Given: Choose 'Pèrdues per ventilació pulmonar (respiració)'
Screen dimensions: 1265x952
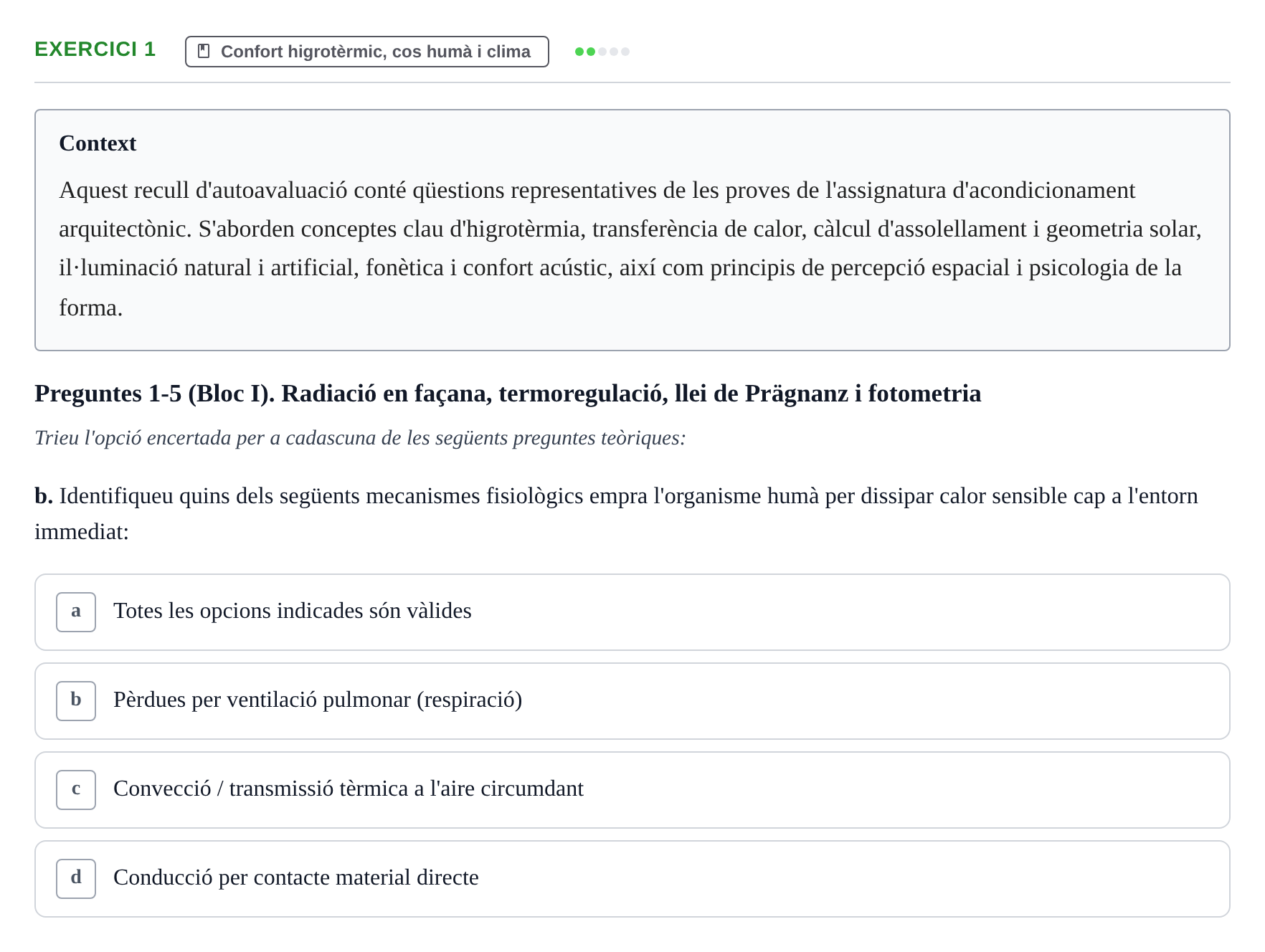Looking at the screenshot, I should tap(632, 701).
